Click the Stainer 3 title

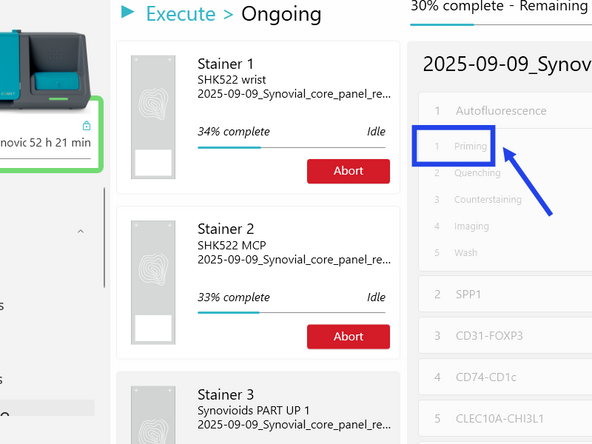coord(226,395)
